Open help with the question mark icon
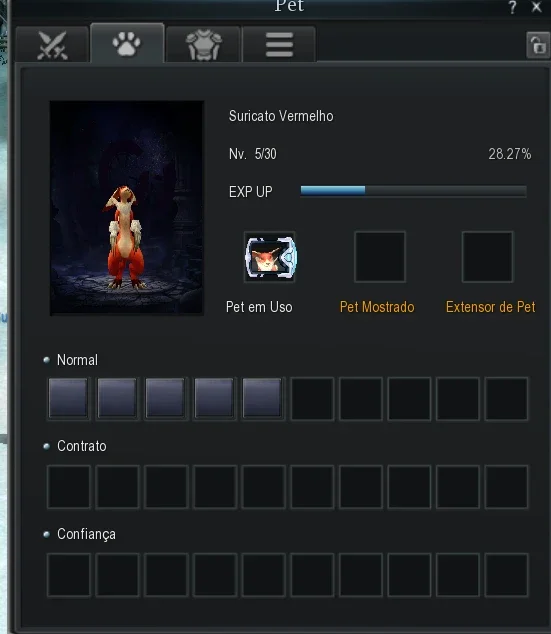Screen dimensions: 551x634 click(512, 7)
